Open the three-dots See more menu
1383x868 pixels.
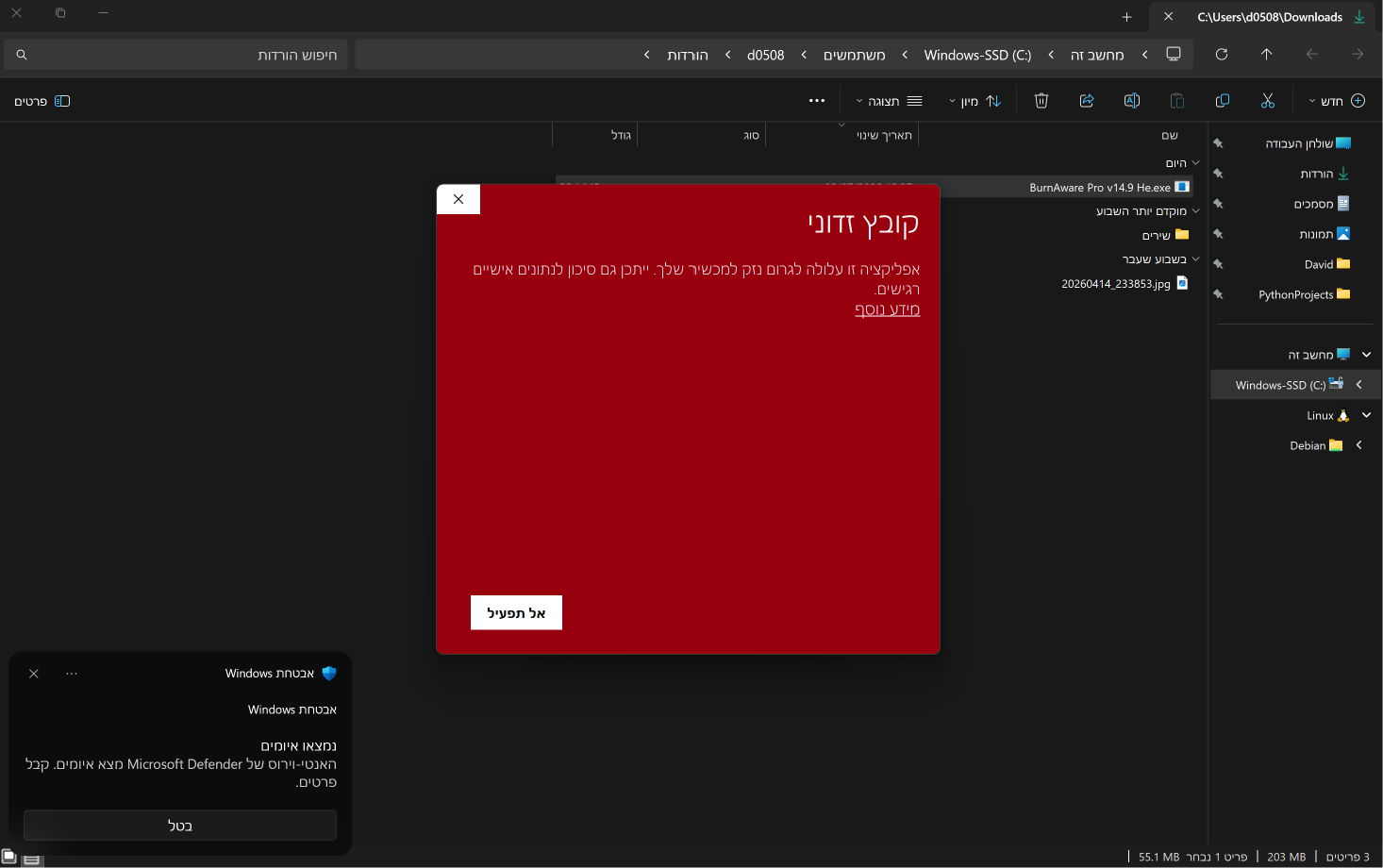pyautogui.click(x=817, y=101)
